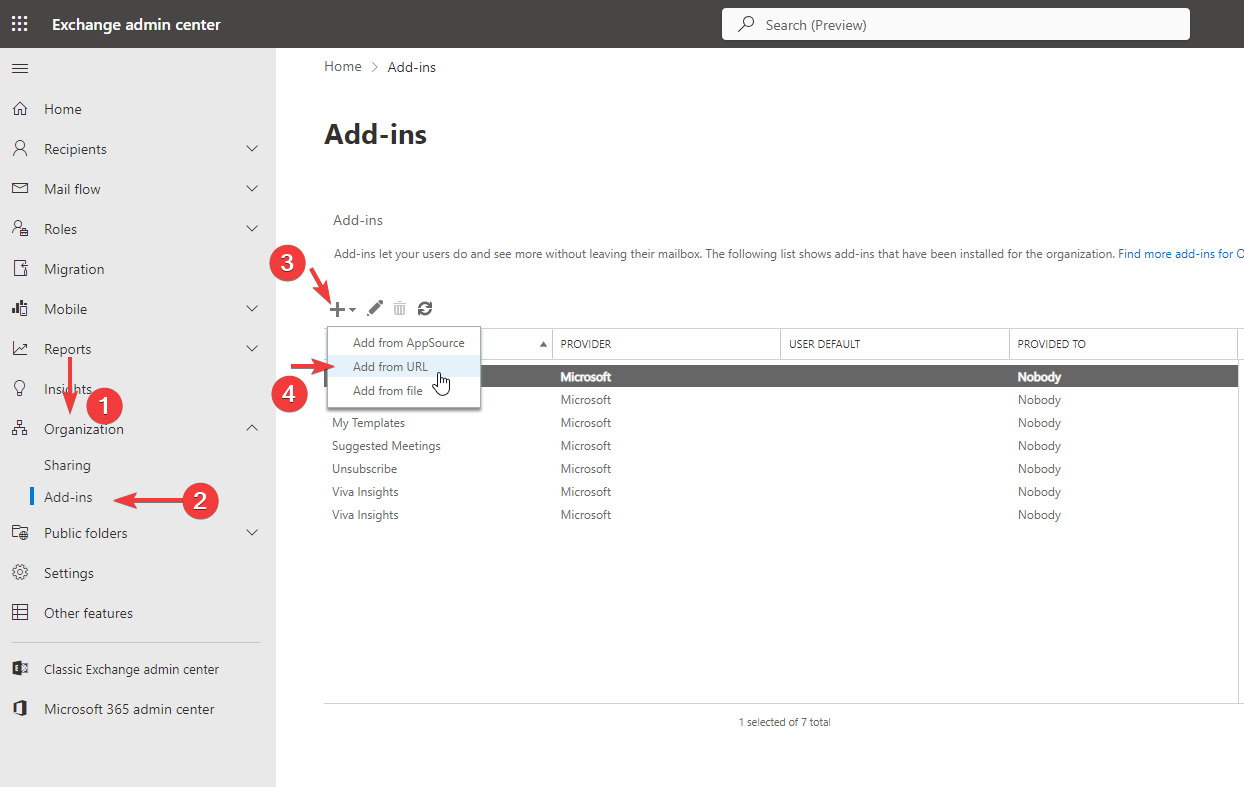Click the Search (Preview) box
1244x787 pixels.
pos(955,25)
